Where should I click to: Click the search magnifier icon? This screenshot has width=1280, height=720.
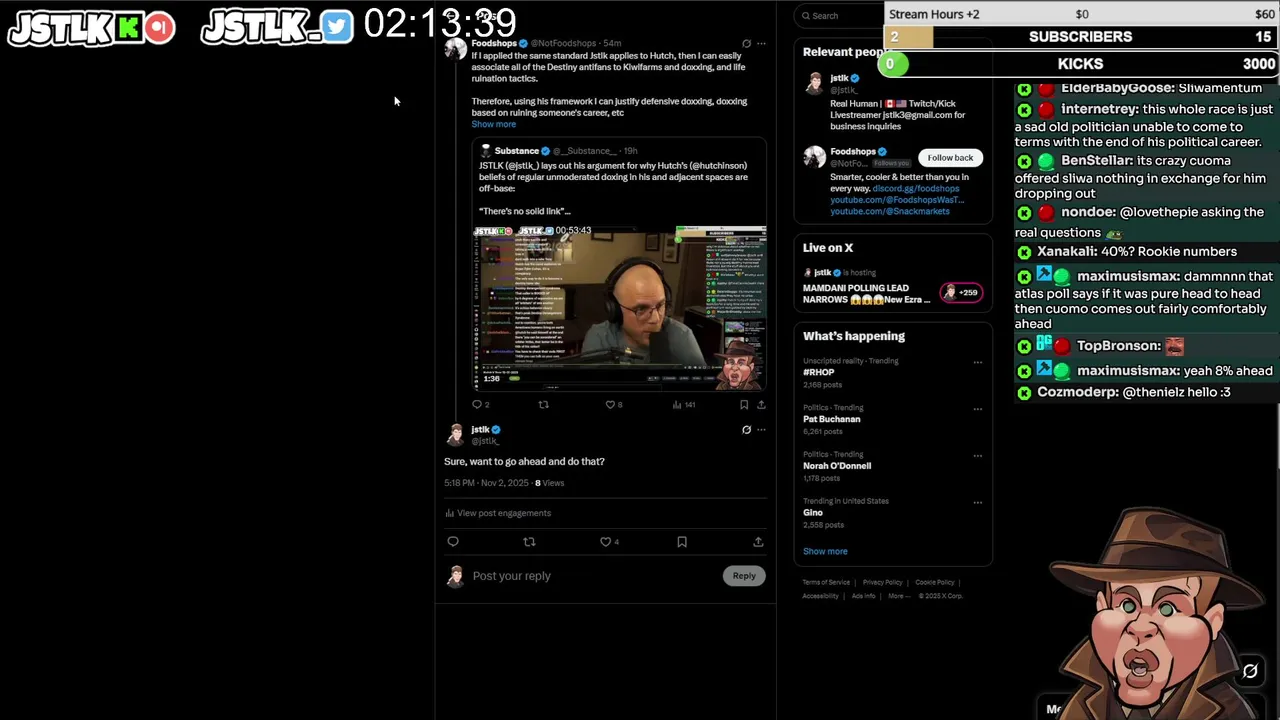click(x=805, y=15)
